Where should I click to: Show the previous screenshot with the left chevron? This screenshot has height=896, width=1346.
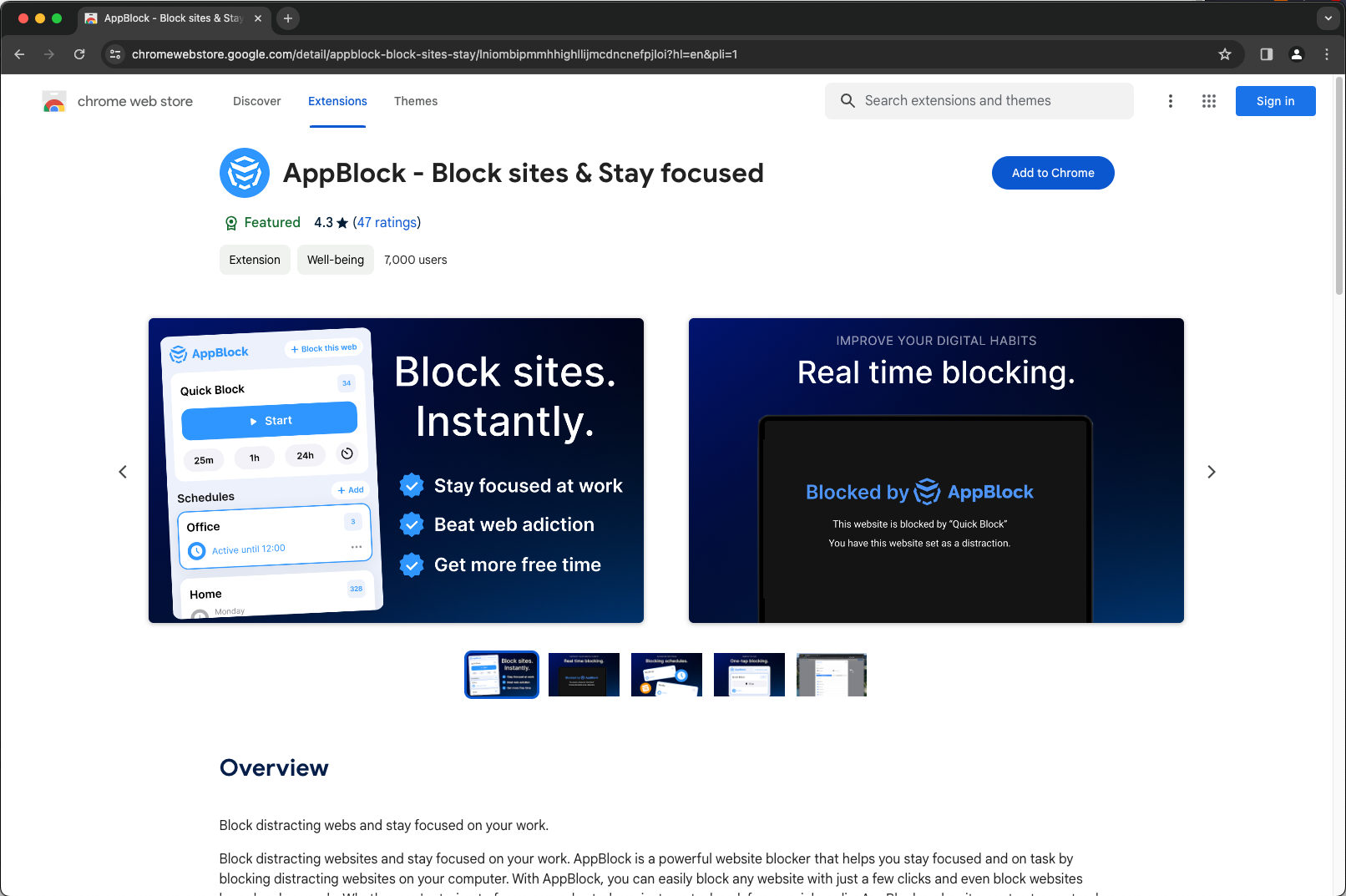click(123, 471)
